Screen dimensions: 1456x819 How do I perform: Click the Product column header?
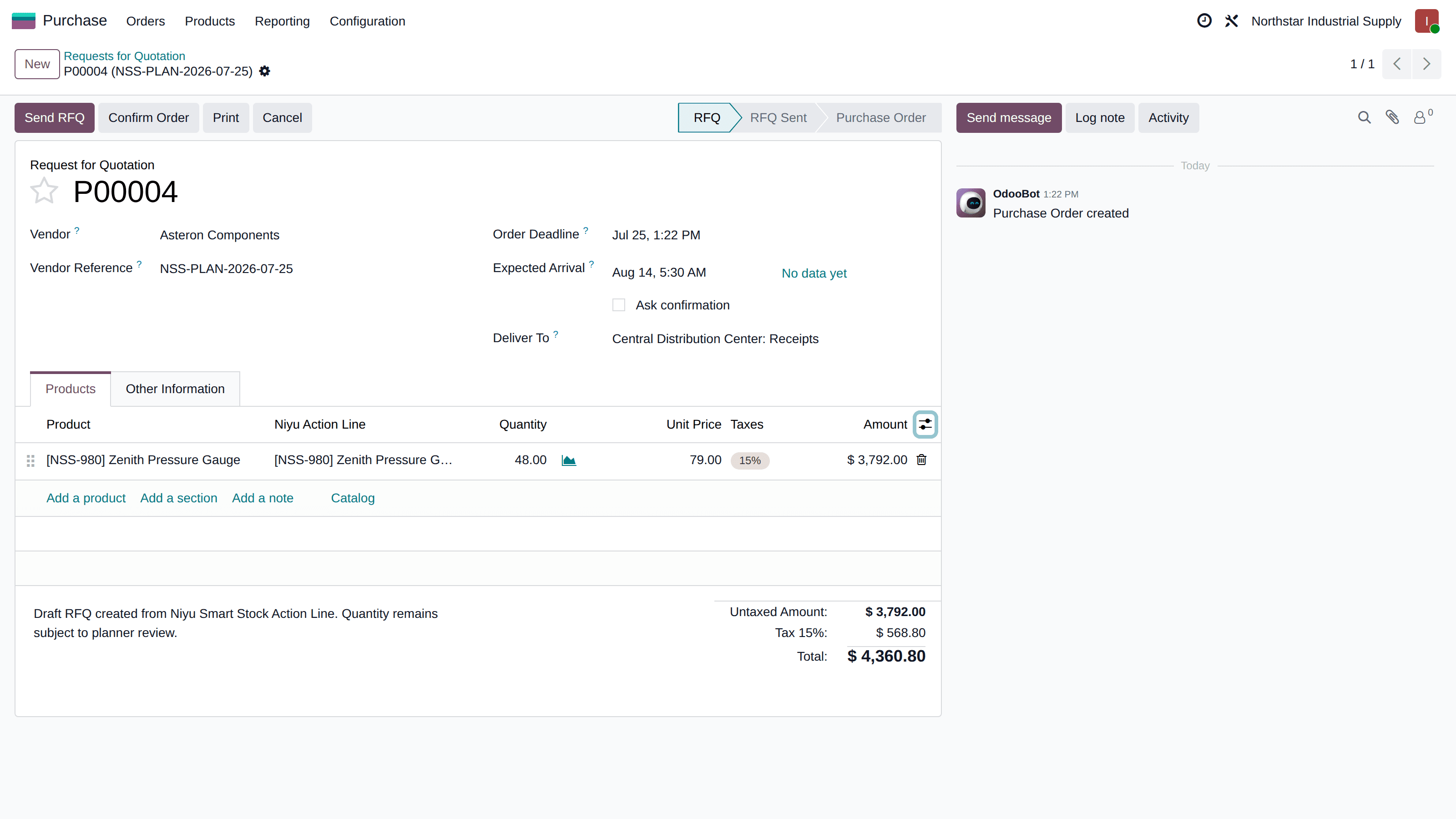point(68,425)
